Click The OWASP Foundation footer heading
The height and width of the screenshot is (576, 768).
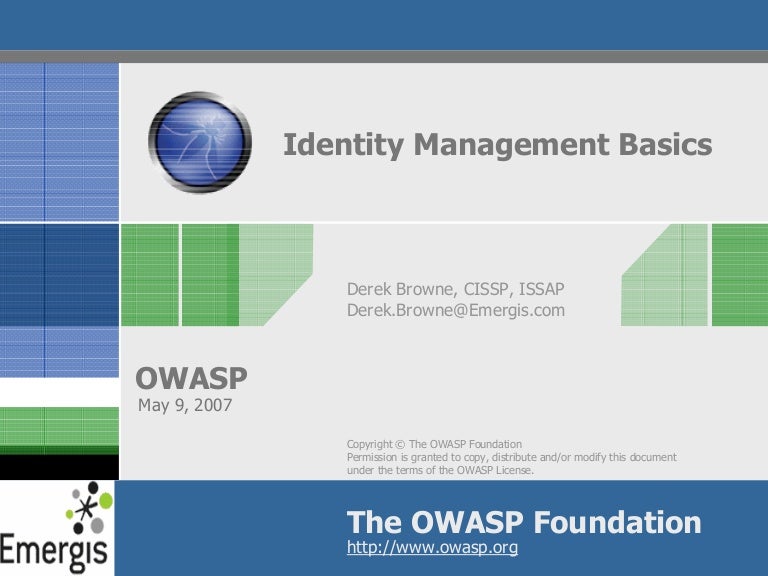pyautogui.click(x=523, y=522)
